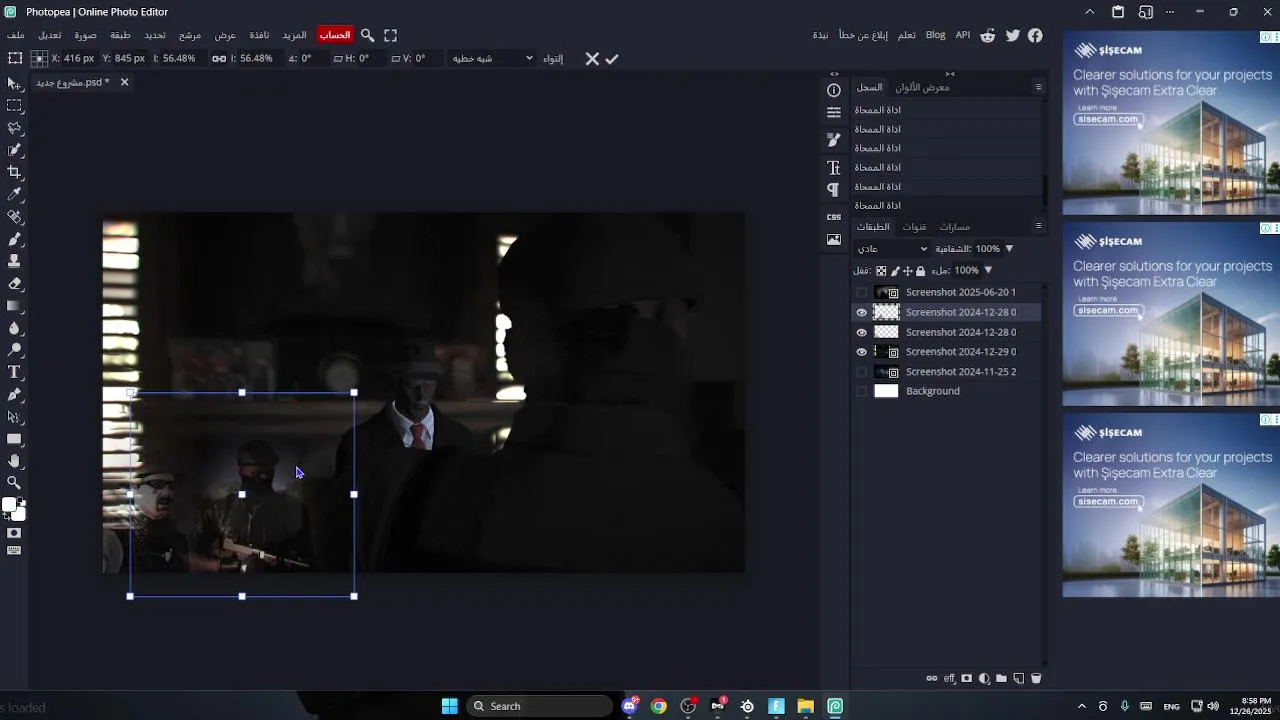Confirm the transform with checkmark
The width and height of the screenshot is (1280, 720).
click(x=612, y=59)
